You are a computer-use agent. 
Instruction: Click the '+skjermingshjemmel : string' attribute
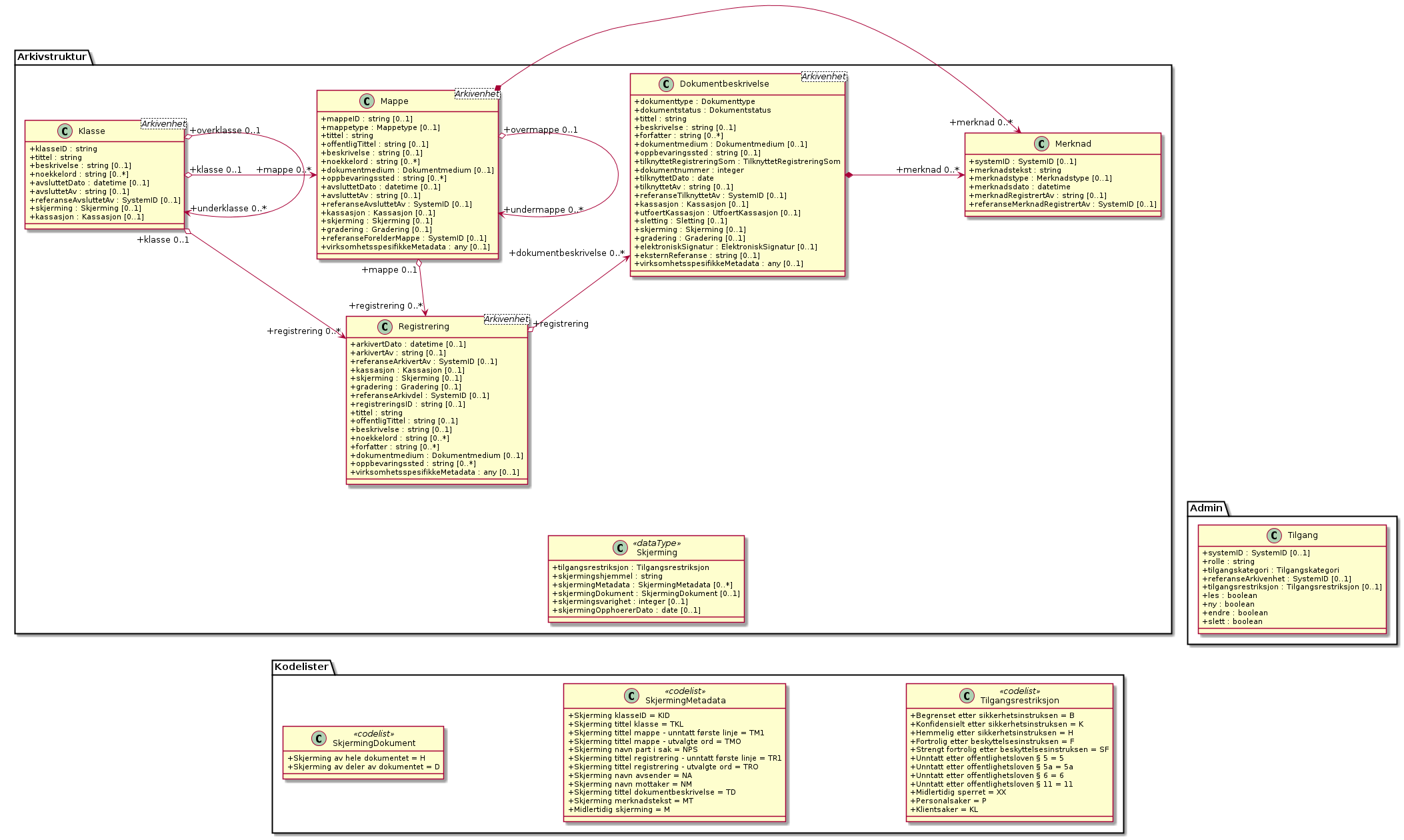[607, 577]
